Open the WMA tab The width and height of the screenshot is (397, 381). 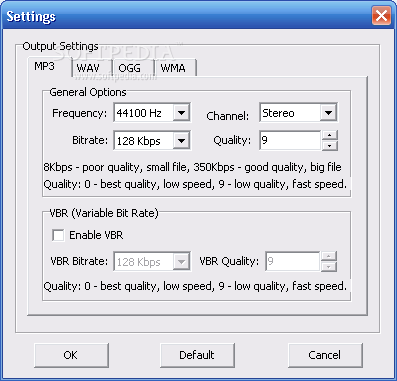coord(175,69)
